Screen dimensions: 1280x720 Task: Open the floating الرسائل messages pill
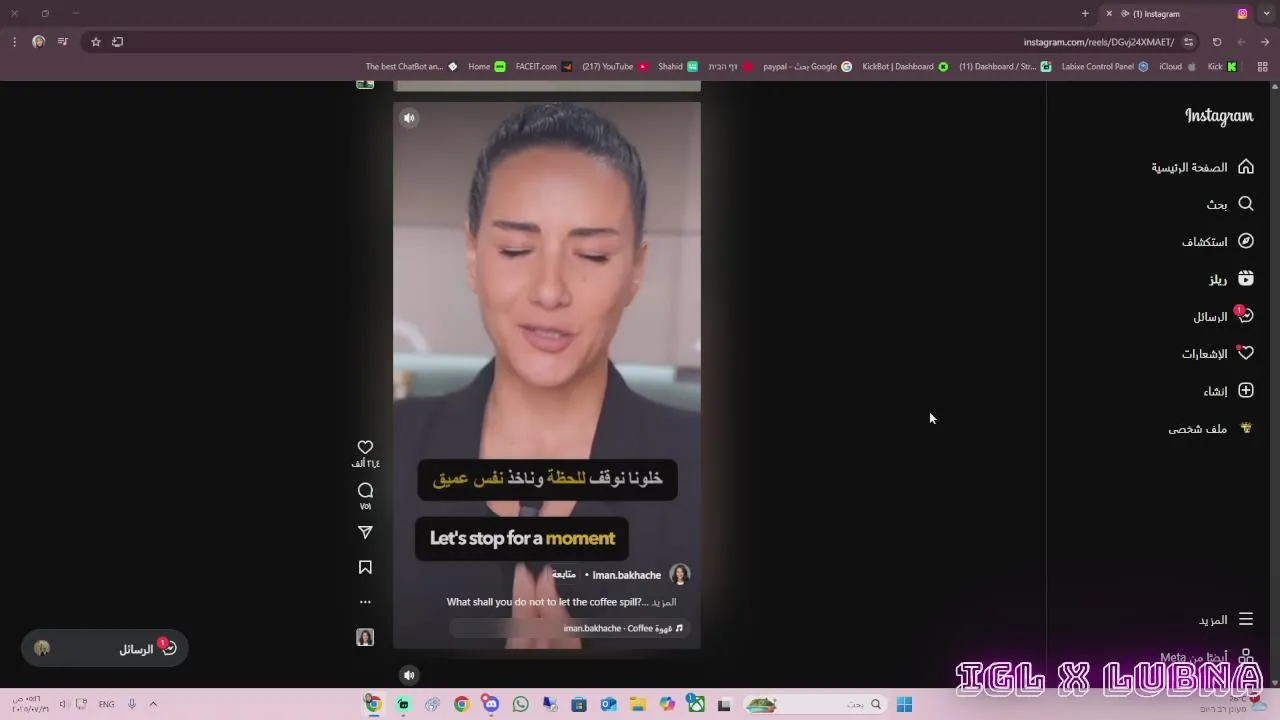point(105,649)
